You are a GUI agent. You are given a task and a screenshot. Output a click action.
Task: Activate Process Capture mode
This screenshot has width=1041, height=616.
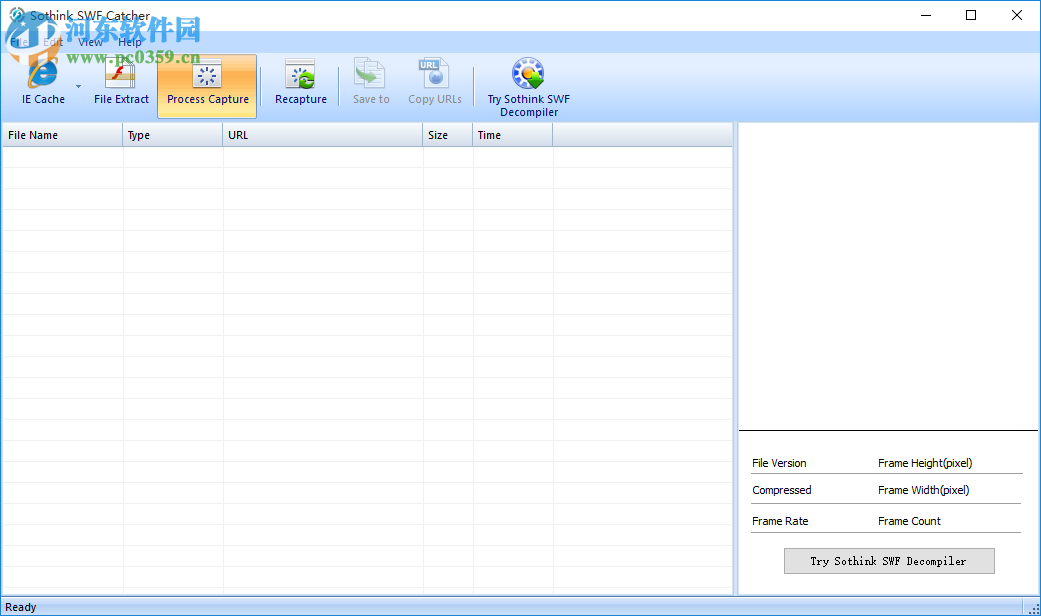207,85
